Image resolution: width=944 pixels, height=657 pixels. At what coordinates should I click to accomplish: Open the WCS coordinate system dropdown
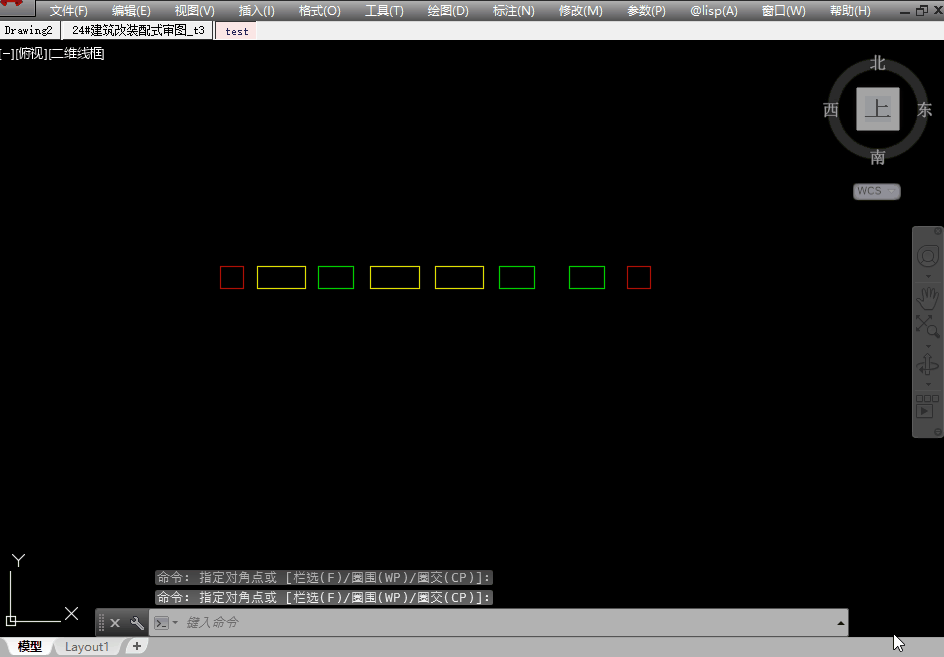[x=877, y=191]
